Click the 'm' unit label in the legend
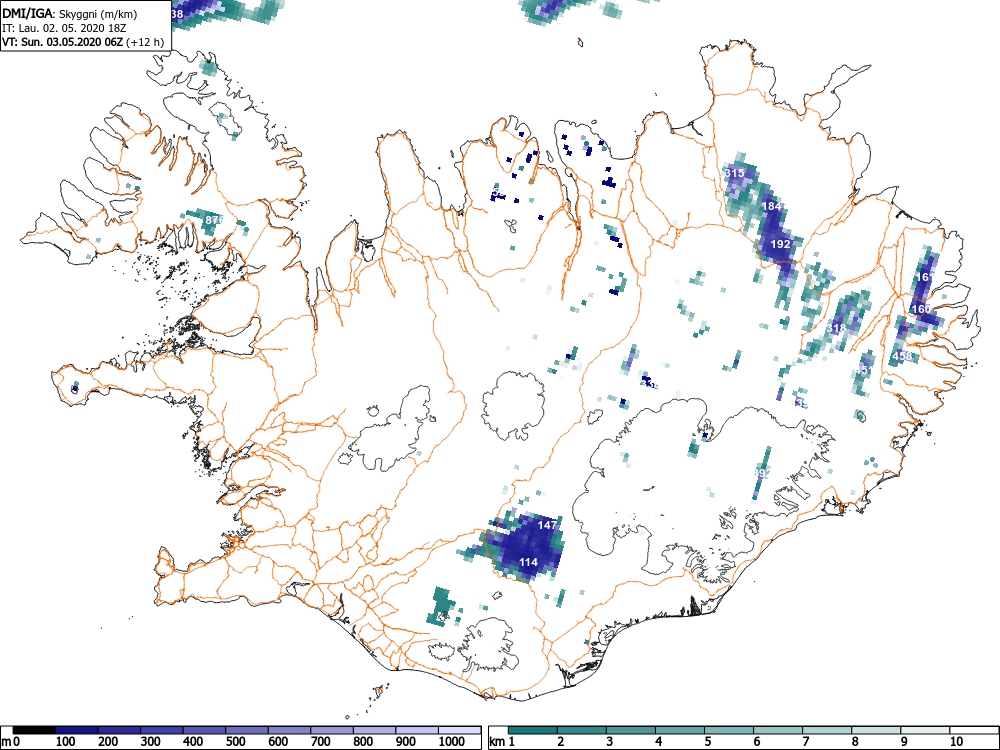The height and width of the screenshot is (750, 1000). (6, 742)
